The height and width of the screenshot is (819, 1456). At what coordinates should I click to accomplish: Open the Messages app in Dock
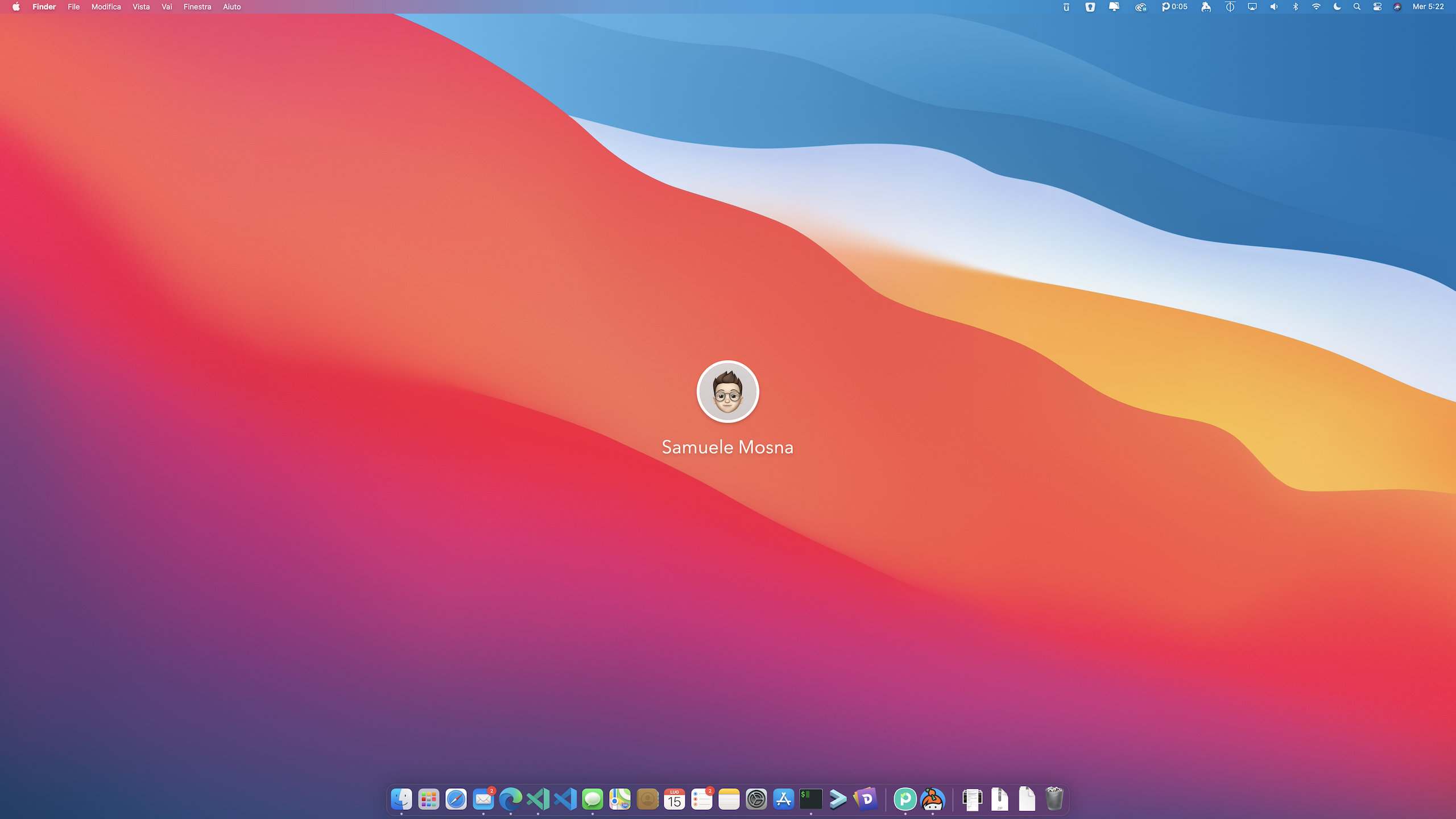pos(592,799)
